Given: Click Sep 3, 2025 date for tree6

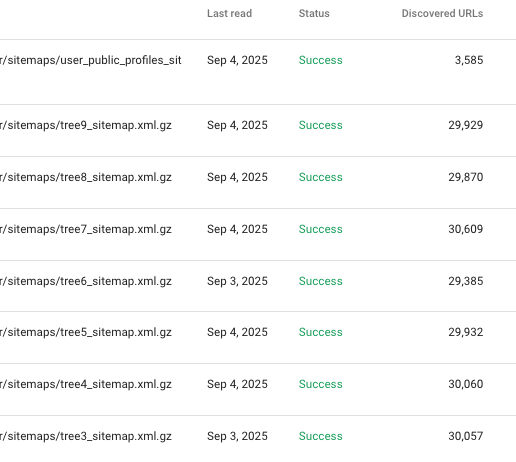Looking at the screenshot, I should tap(237, 281).
